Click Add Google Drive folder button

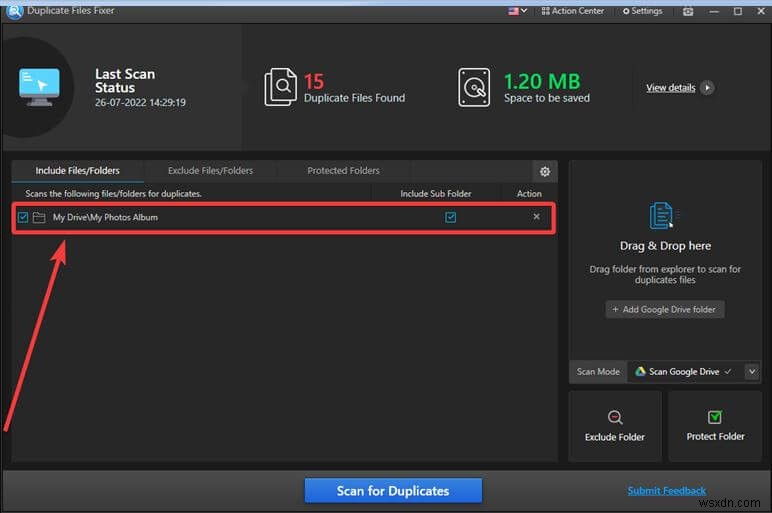665,309
